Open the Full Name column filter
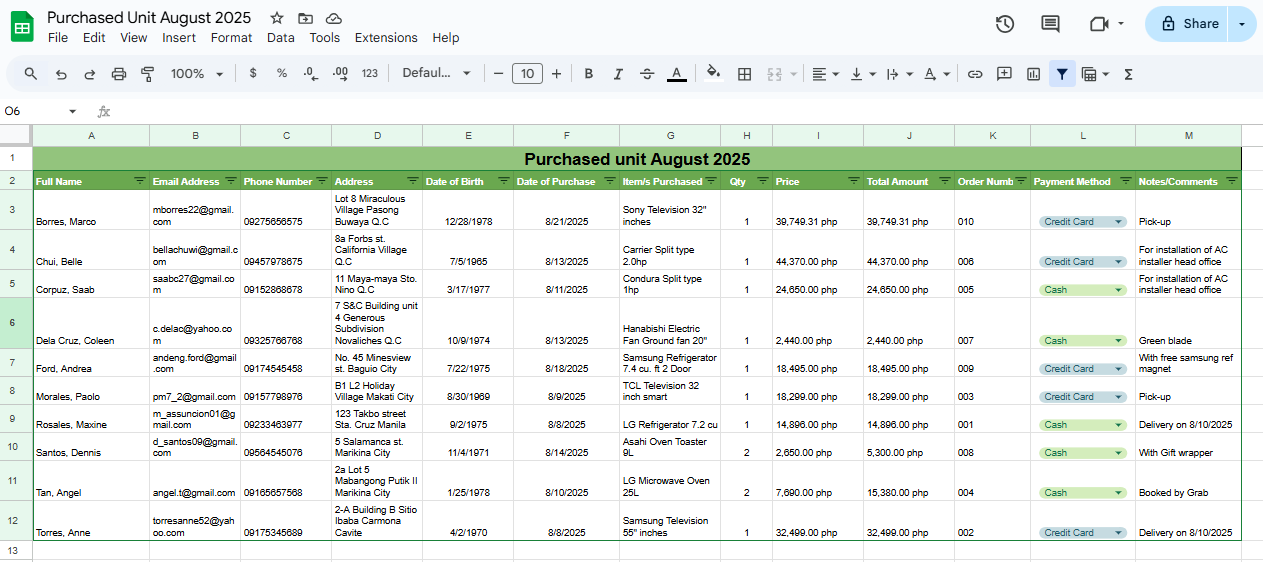This screenshot has height=562, width=1263. [x=139, y=181]
